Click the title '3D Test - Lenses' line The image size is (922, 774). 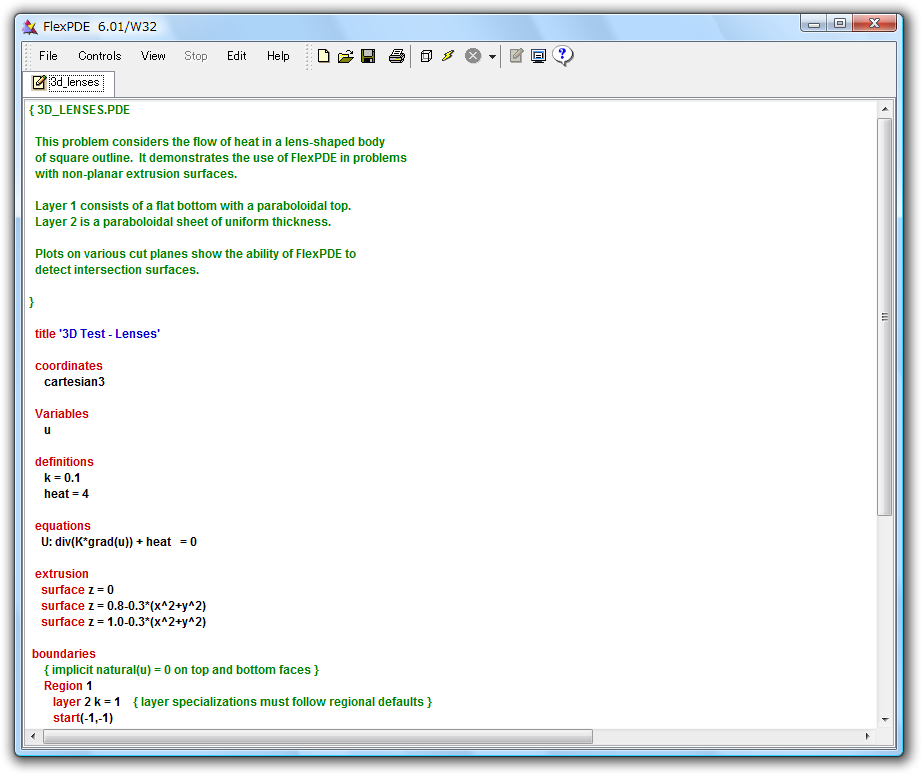click(97, 333)
